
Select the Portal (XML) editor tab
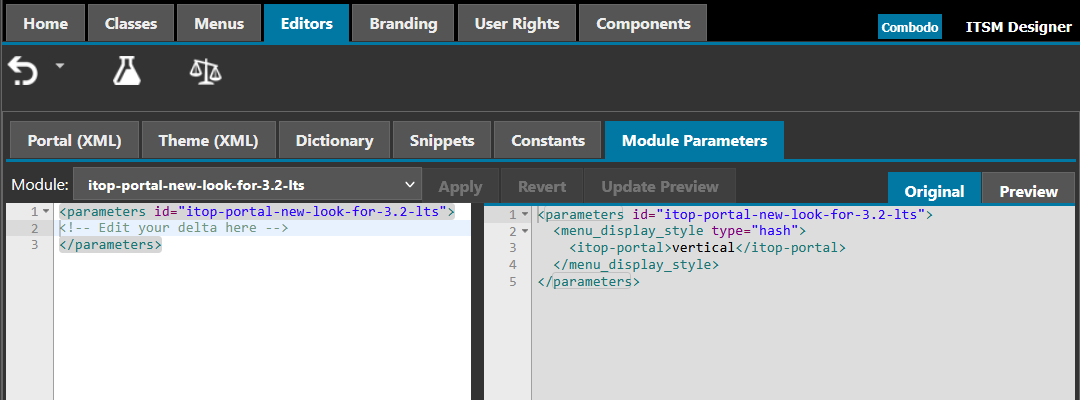[x=74, y=141]
